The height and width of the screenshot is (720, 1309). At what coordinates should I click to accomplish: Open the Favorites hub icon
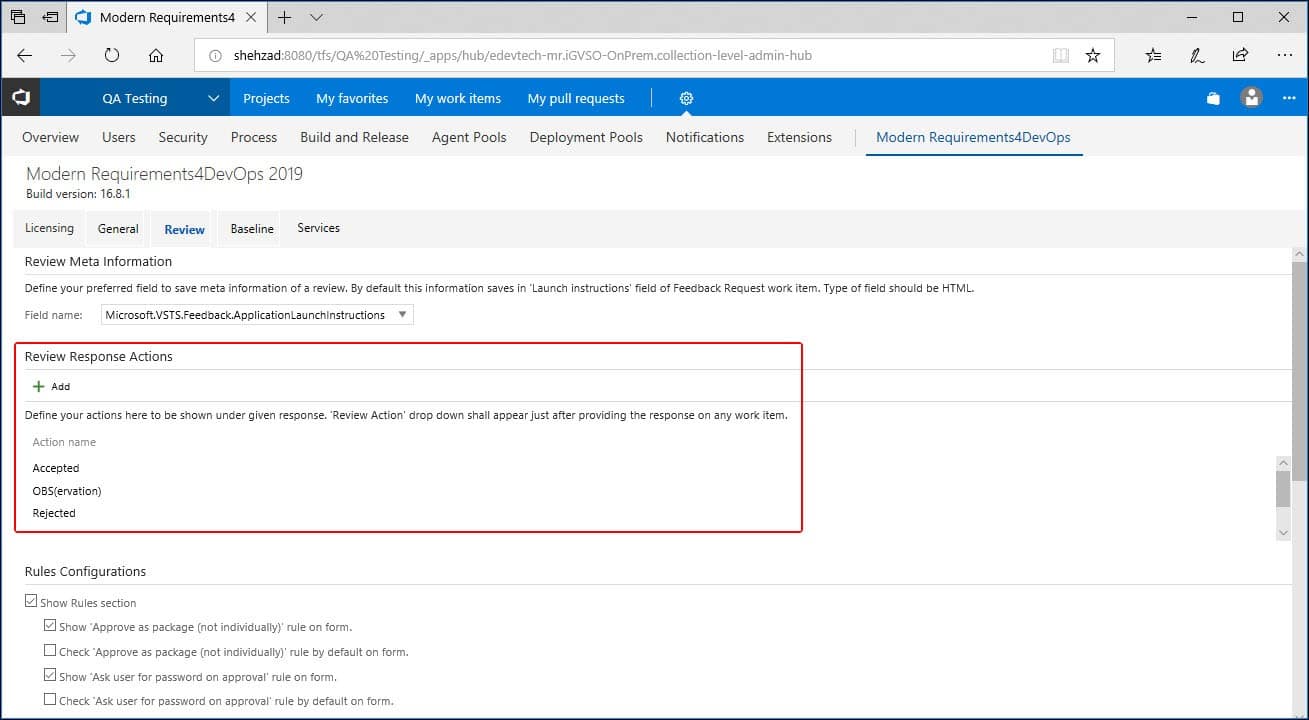1154,56
